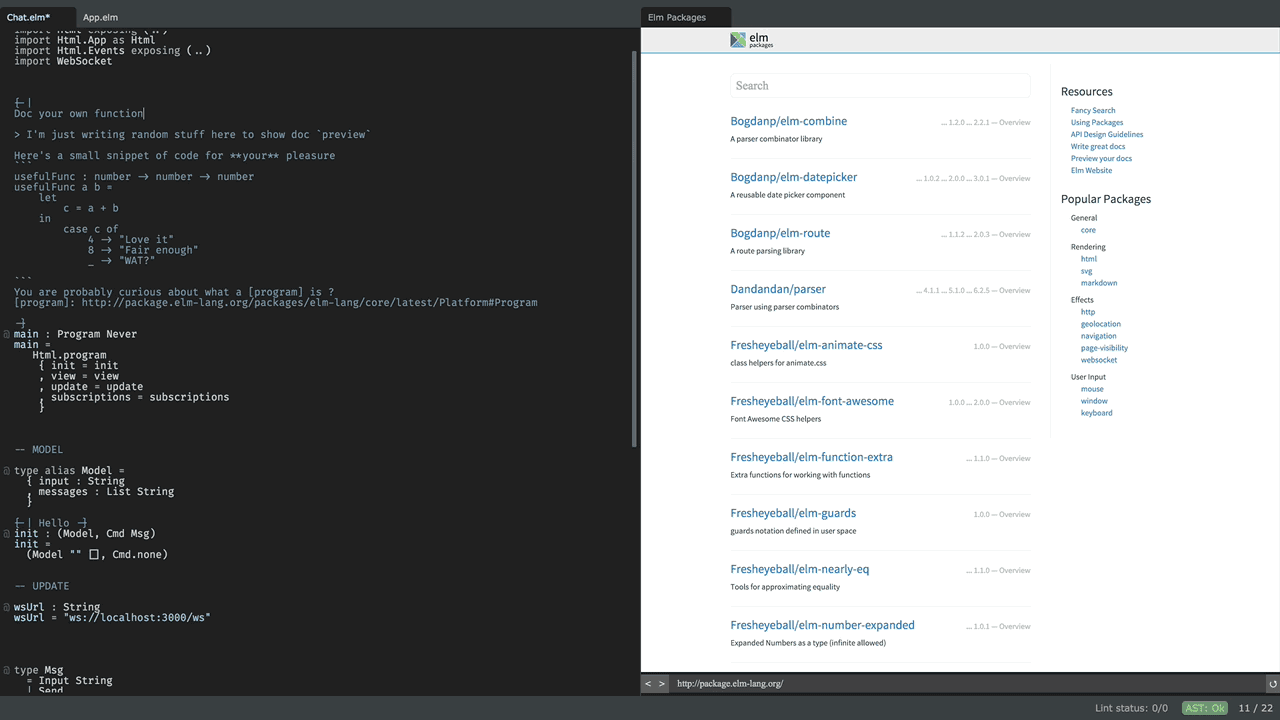Toggle the gutter fold marker beside init : (Model, Cmd Msg)
This screenshot has height=720, width=1280.
7,534
